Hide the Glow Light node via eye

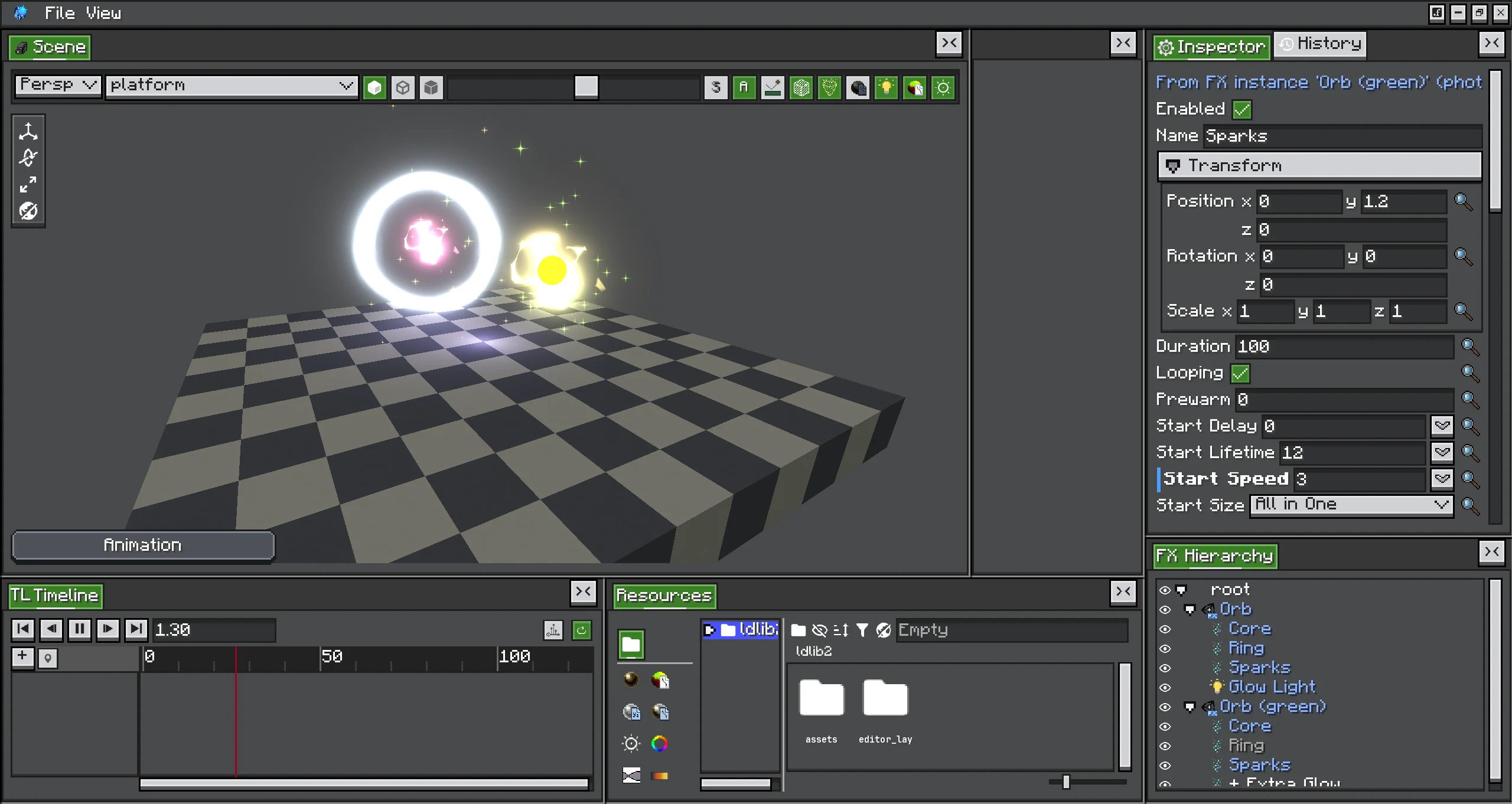(x=1165, y=687)
